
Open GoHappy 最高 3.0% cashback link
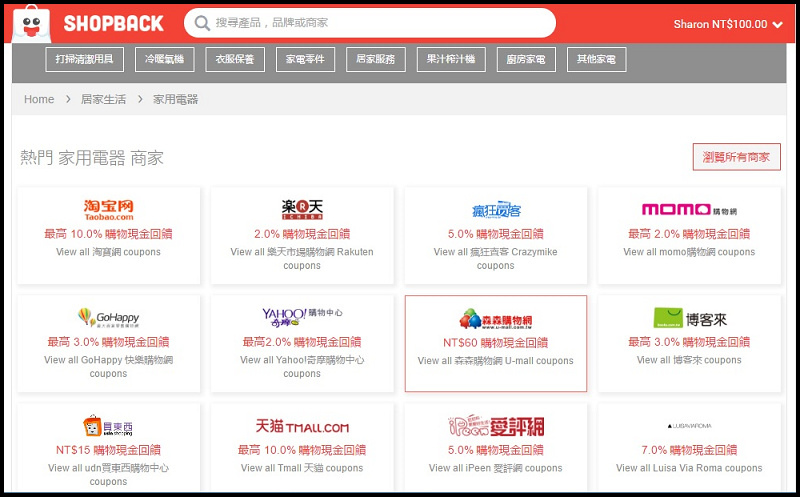pyautogui.click(x=108, y=342)
